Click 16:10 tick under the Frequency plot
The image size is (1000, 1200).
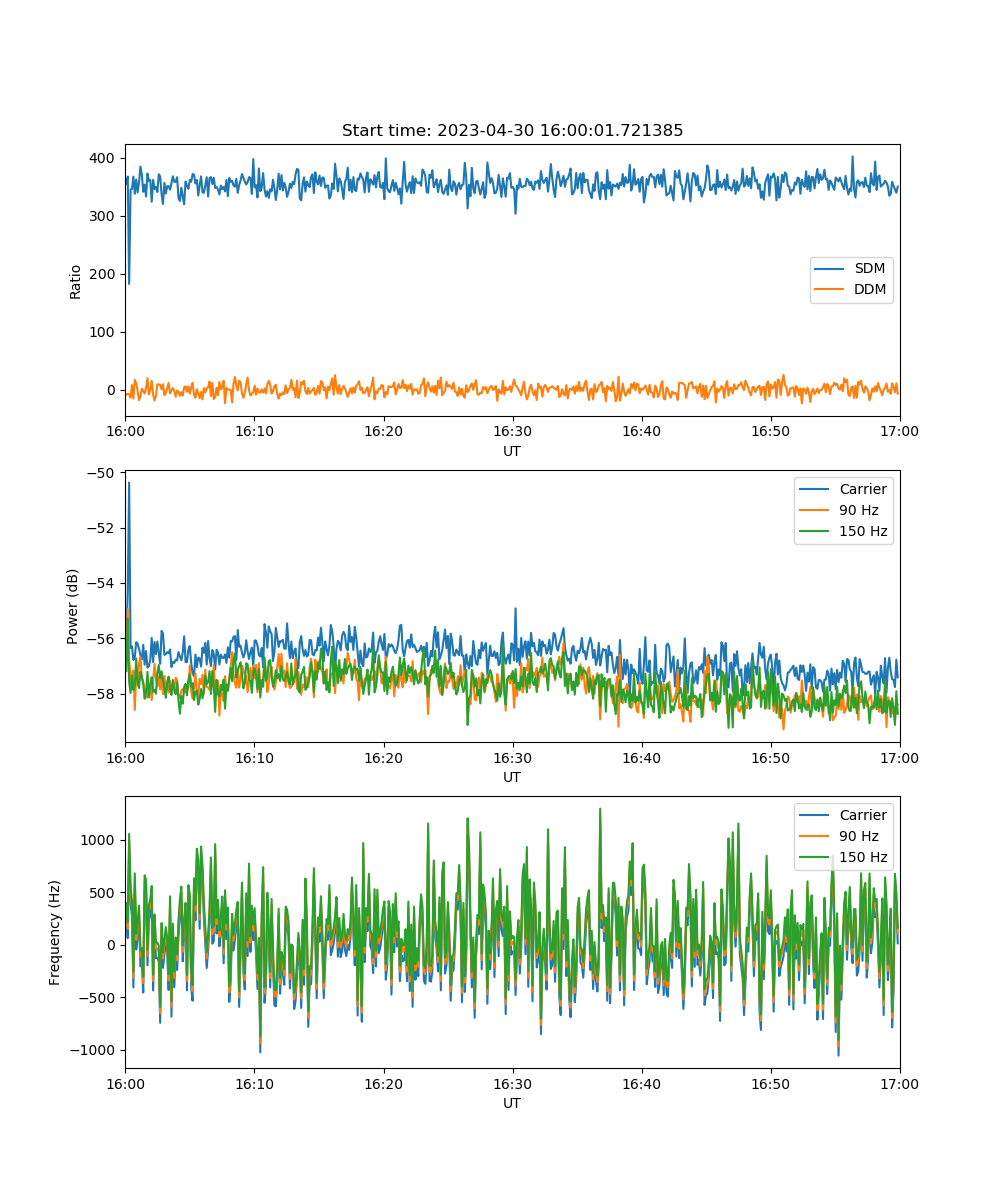[254, 1083]
